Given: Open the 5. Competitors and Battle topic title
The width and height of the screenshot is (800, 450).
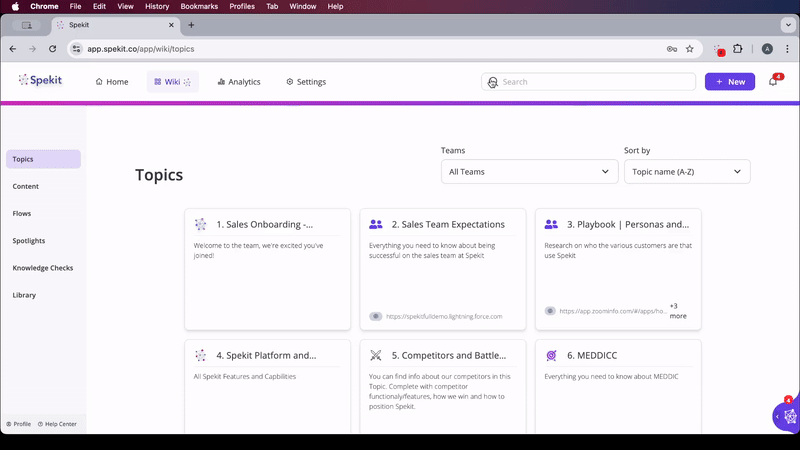Looking at the screenshot, I should (x=448, y=356).
